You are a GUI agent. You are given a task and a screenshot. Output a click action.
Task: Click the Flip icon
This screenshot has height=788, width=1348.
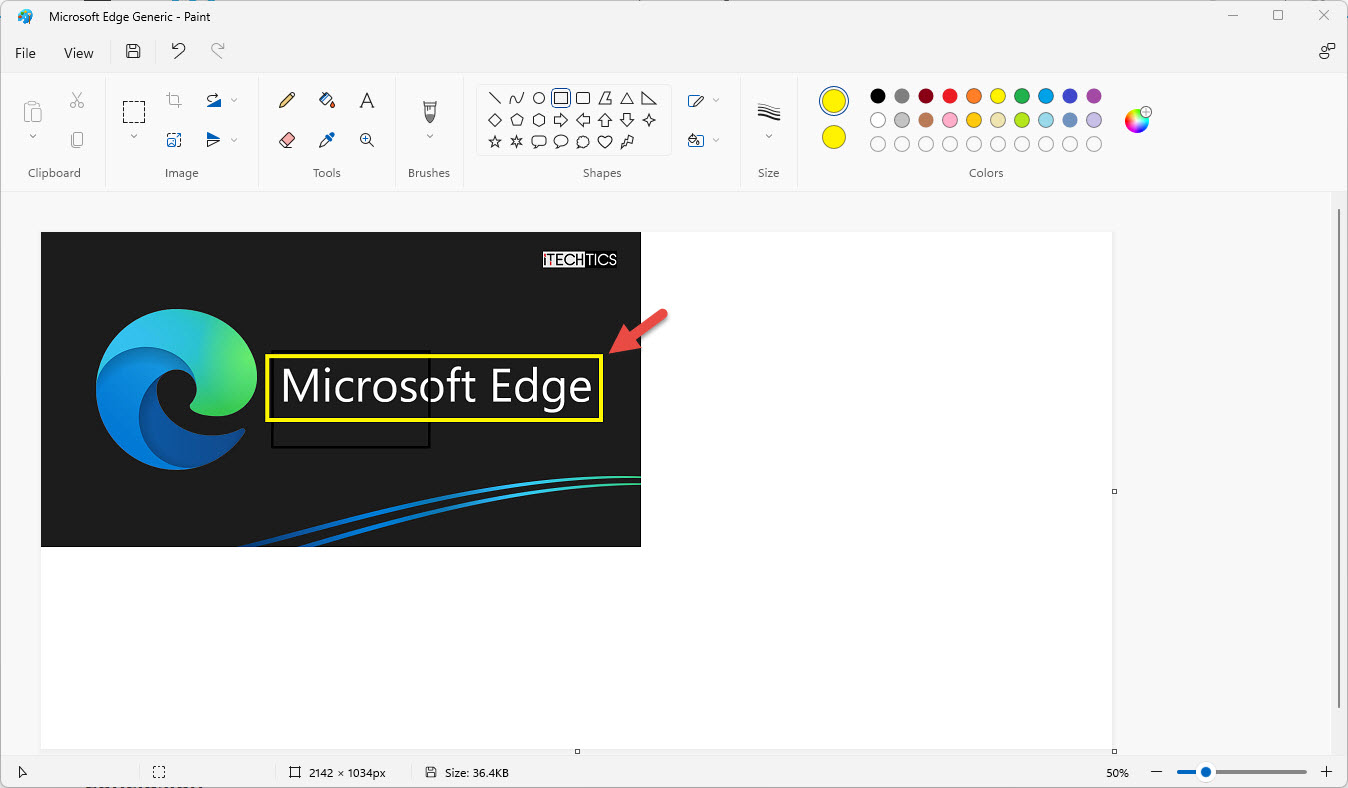pyautogui.click(x=214, y=140)
